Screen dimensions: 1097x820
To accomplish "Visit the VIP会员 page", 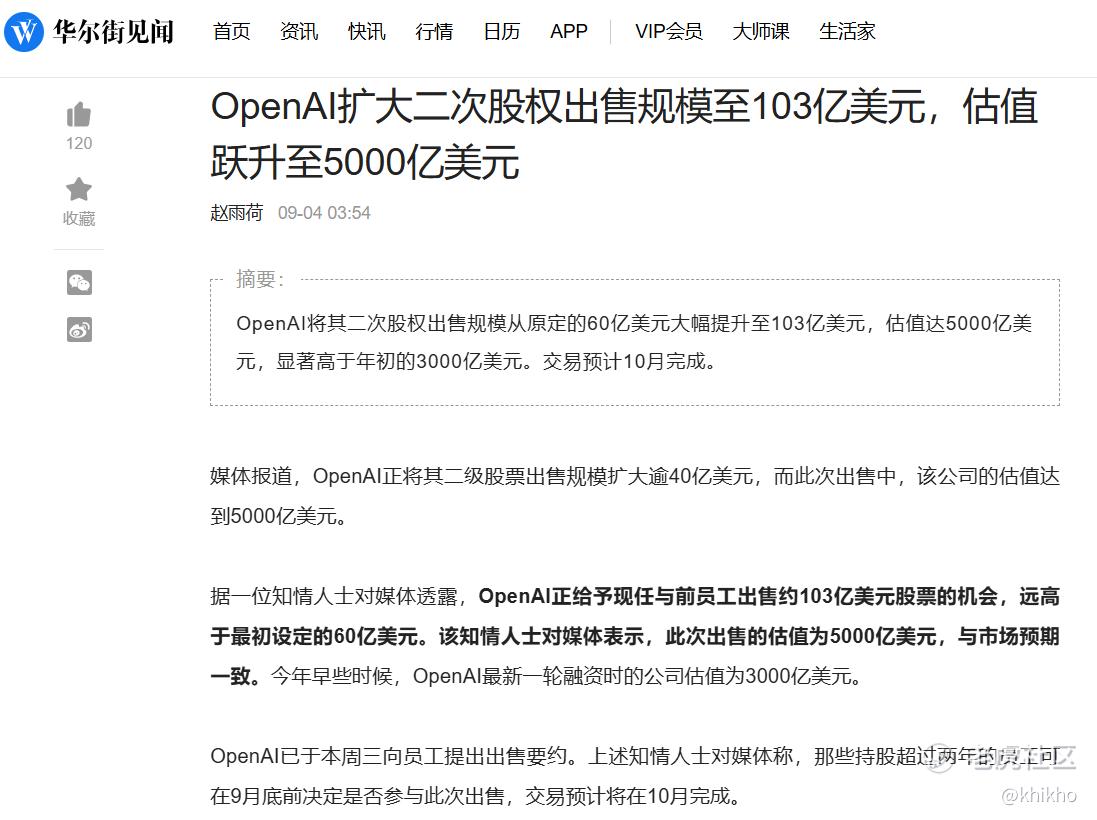I will tap(669, 31).
